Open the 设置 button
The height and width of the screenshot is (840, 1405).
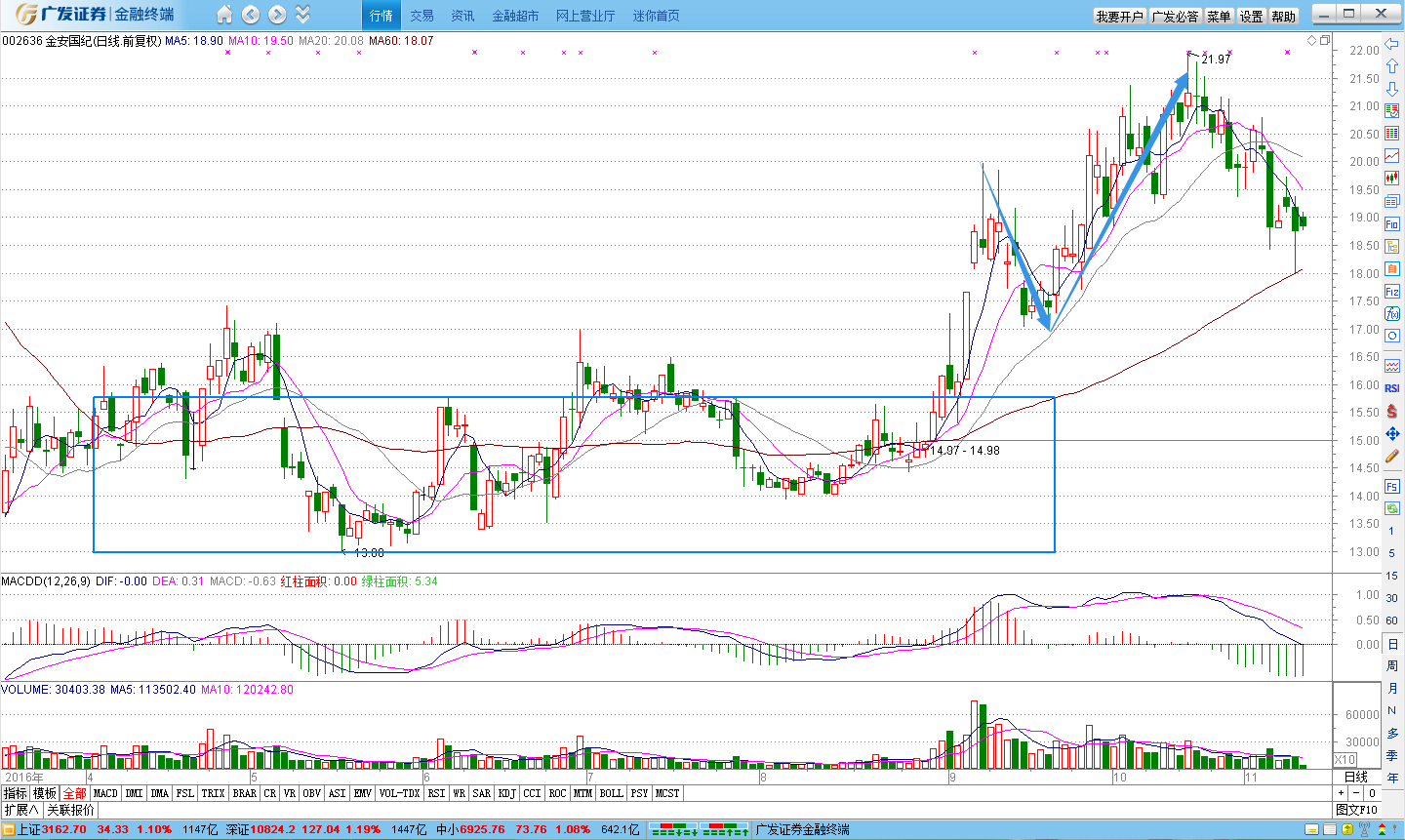point(1252,17)
